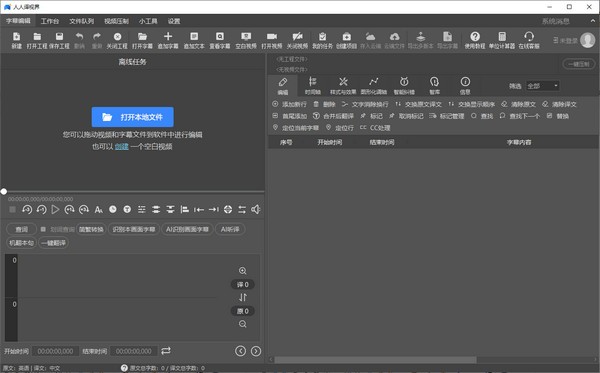Open a project with 打开工程

(x=37, y=40)
